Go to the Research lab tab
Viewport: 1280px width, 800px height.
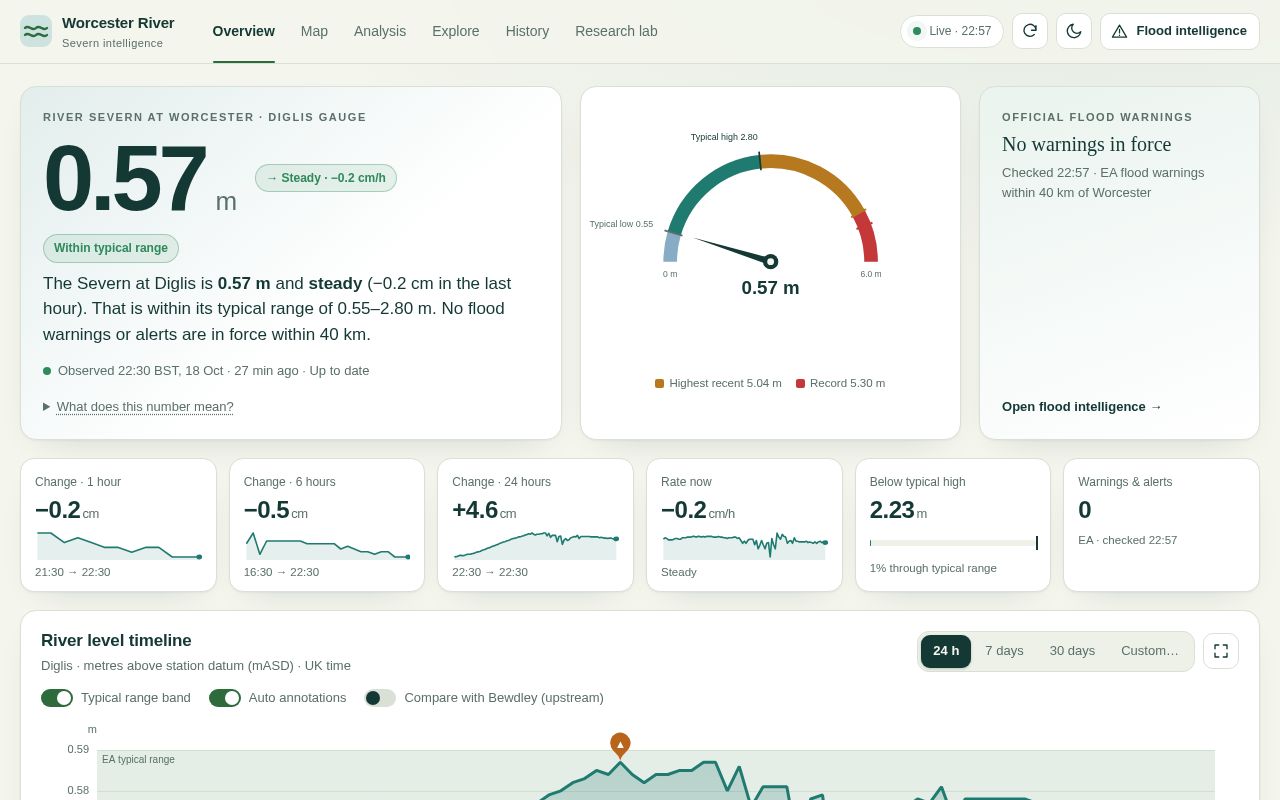(616, 31)
